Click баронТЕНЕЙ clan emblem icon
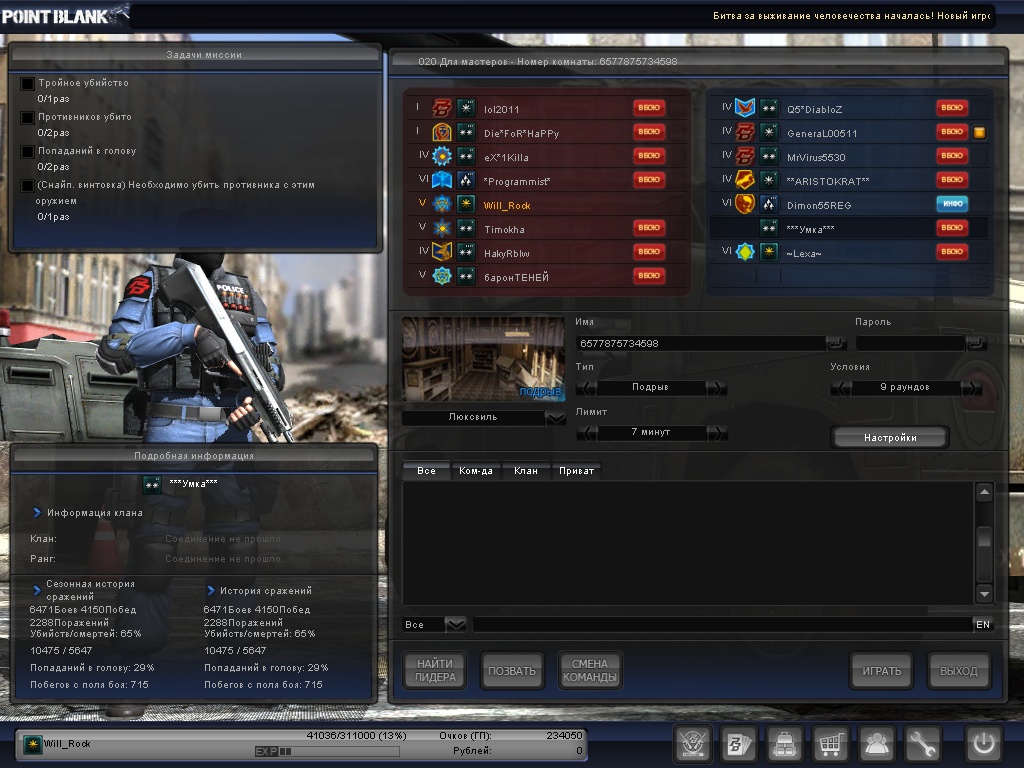The height and width of the screenshot is (768, 1024). pyautogui.click(x=442, y=276)
